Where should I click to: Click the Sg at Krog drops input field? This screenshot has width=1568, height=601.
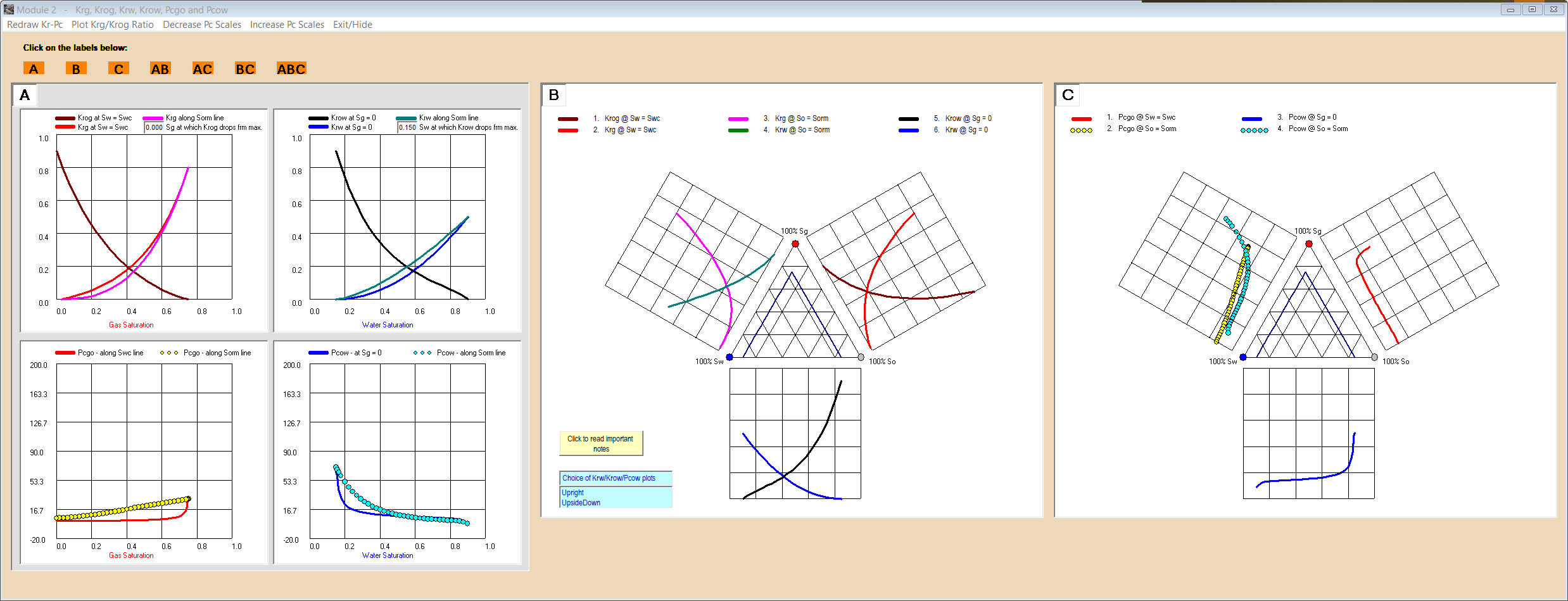click(154, 127)
